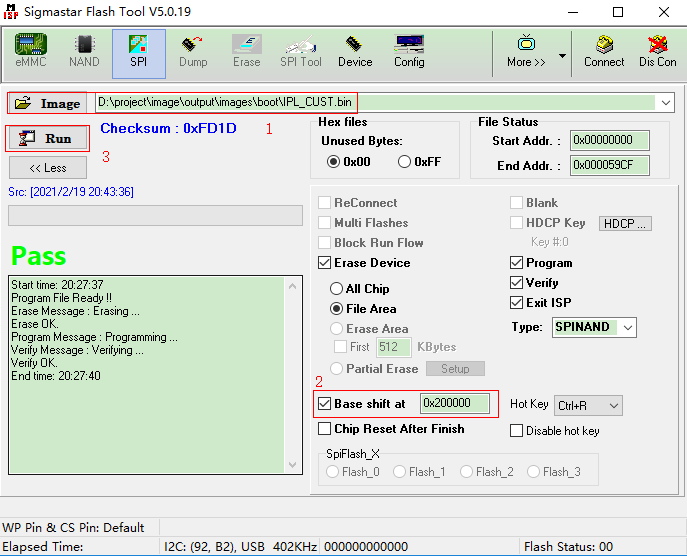687x556 pixels.
Task: Click the 'Src: [2021/2/19 20:43:36]' text
Action: [x=71, y=192]
